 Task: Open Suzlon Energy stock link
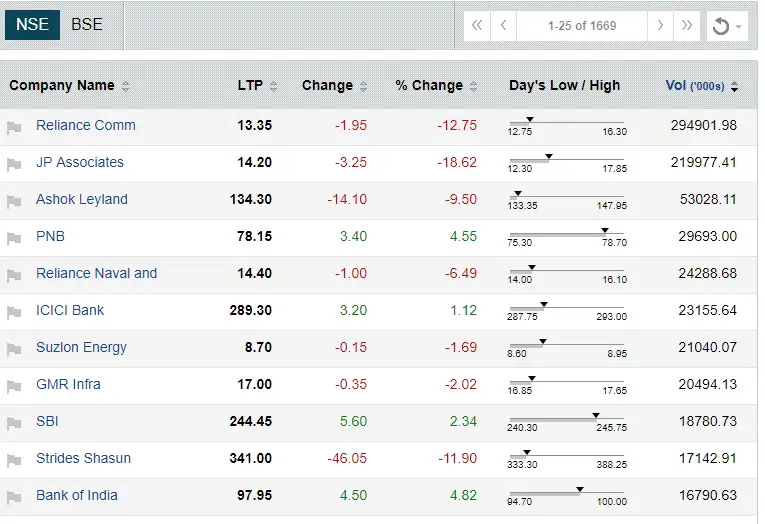[81, 347]
